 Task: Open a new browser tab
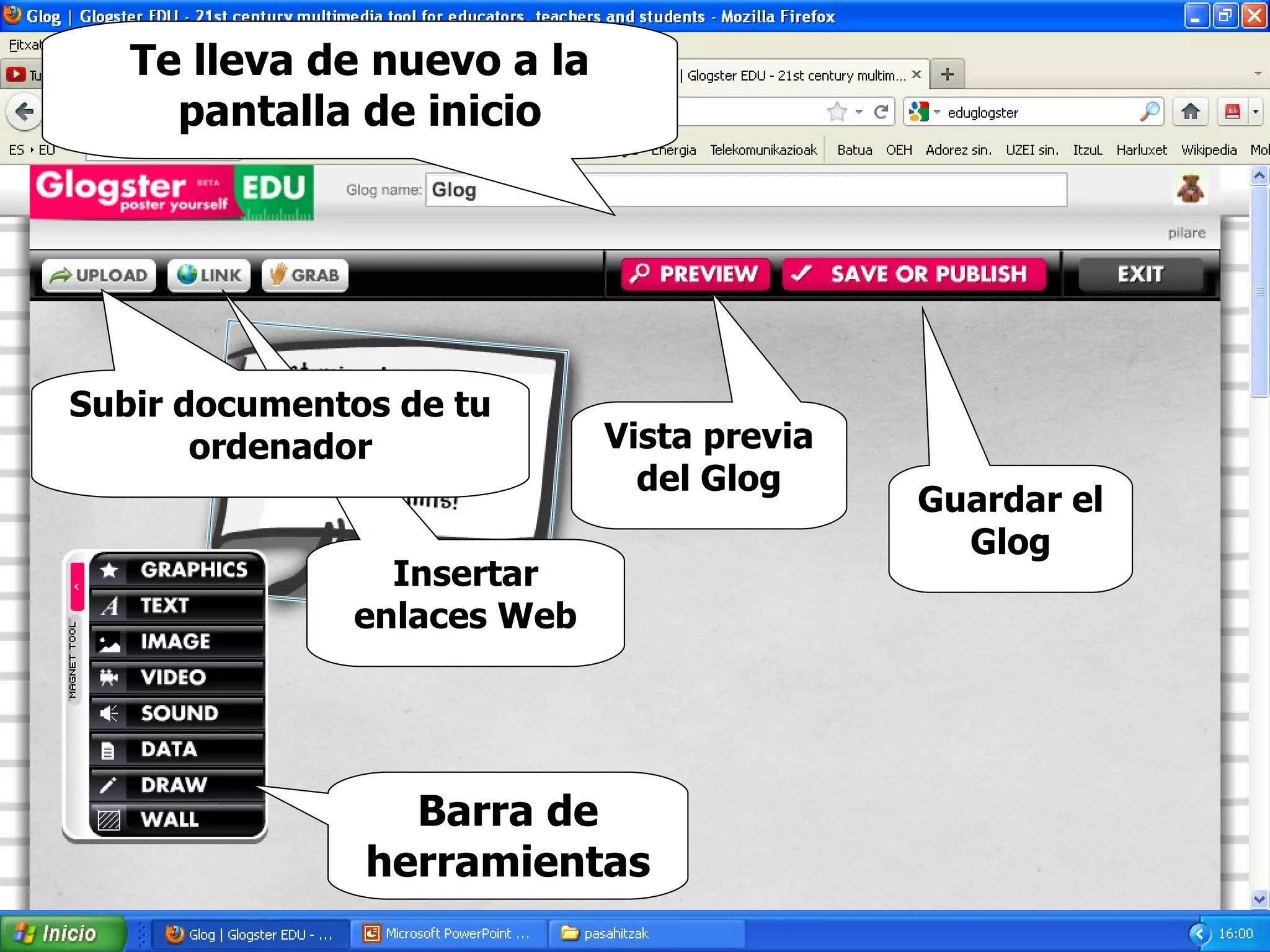point(947,75)
